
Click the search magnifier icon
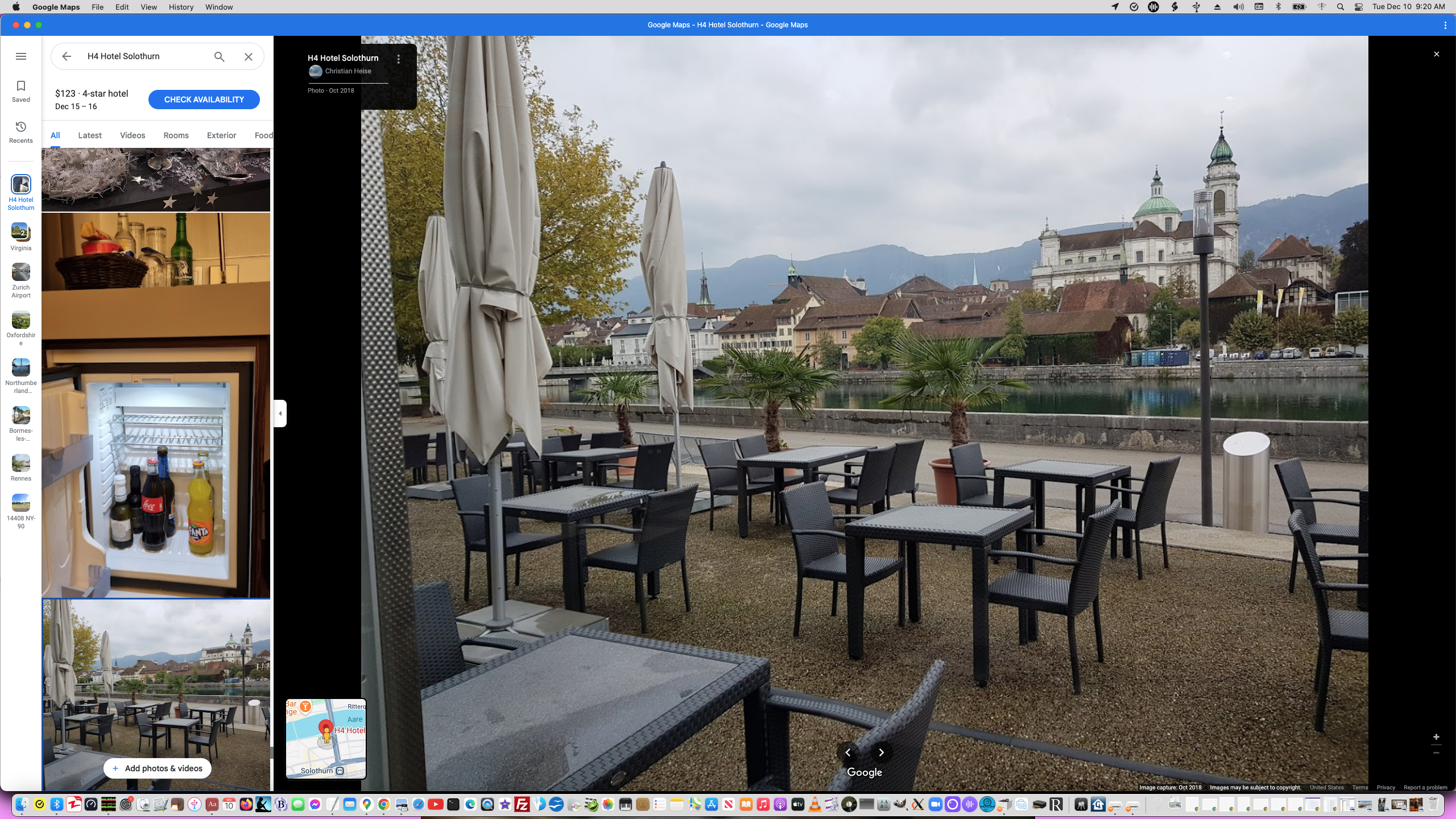click(219, 56)
